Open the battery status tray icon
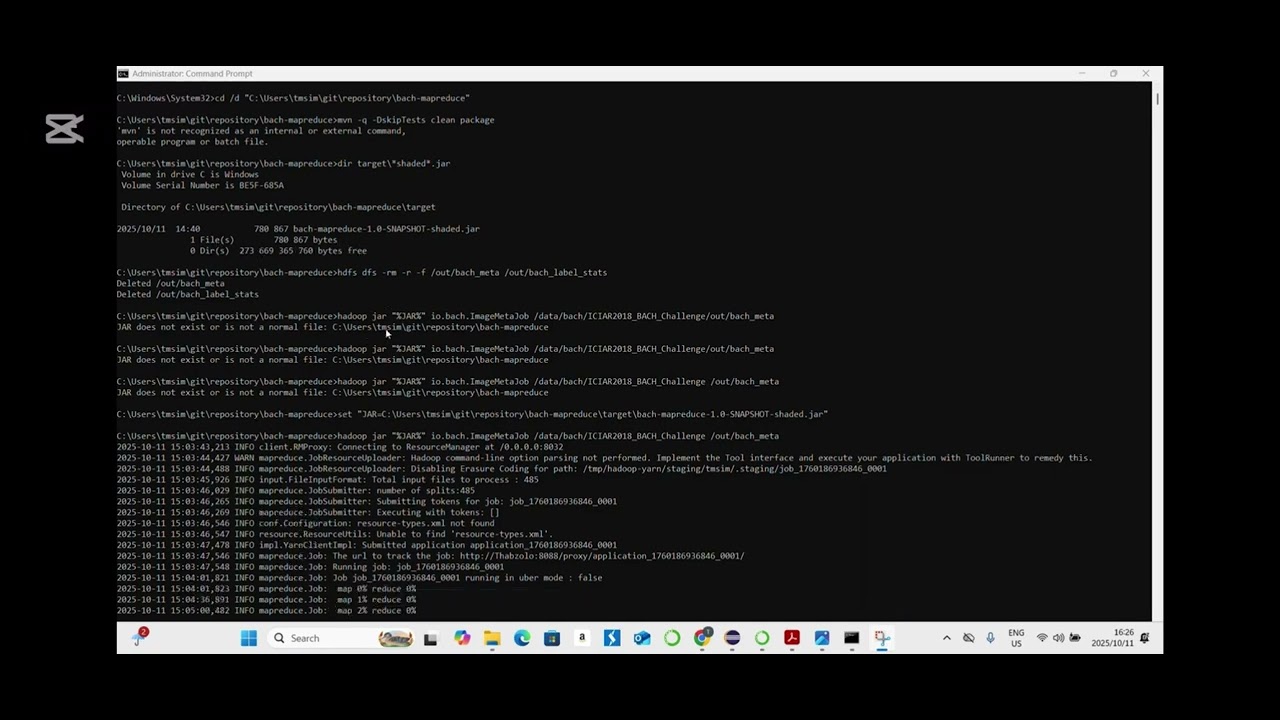This screenshot has height=720, width=1280. pyautogui.click(x=1075, y=638)
